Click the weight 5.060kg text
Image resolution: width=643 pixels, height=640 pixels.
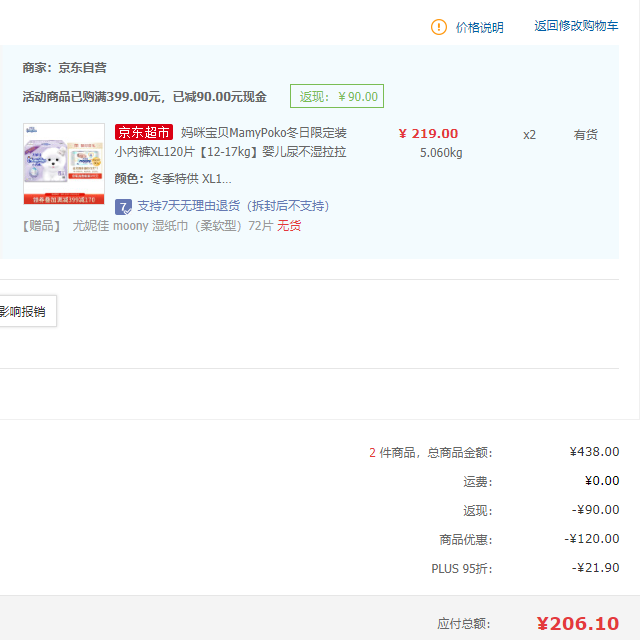coord(441,153)
